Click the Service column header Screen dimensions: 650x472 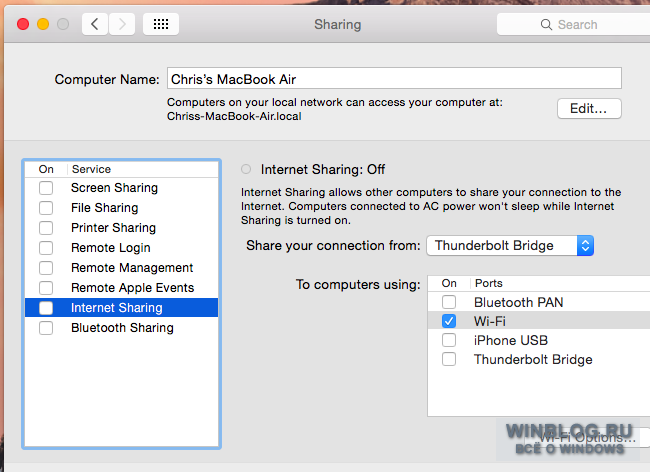tap(91, 169)
